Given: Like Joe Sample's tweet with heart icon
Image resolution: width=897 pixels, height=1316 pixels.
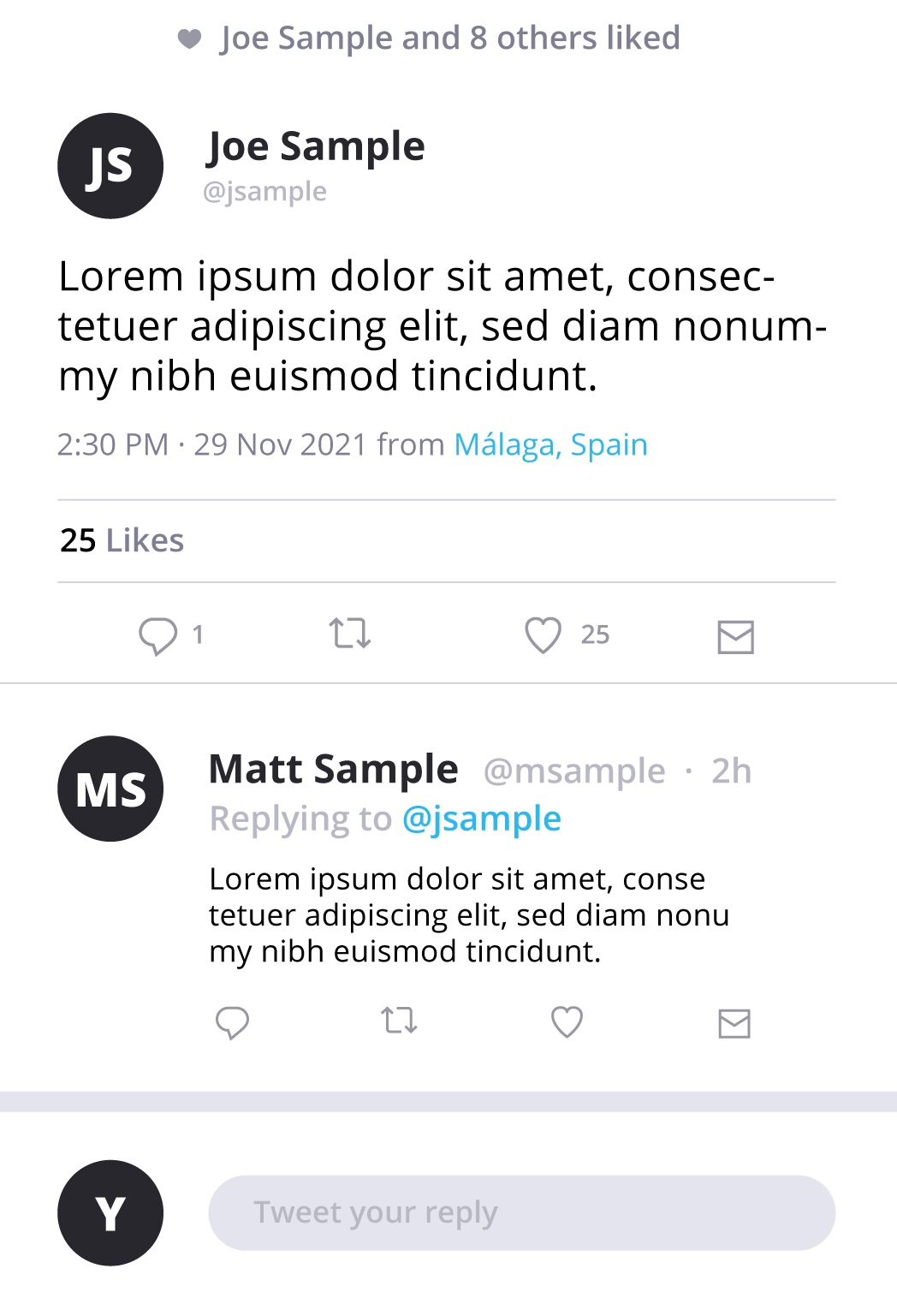Looking at the screenshot, I should click(x=543, y=635).
